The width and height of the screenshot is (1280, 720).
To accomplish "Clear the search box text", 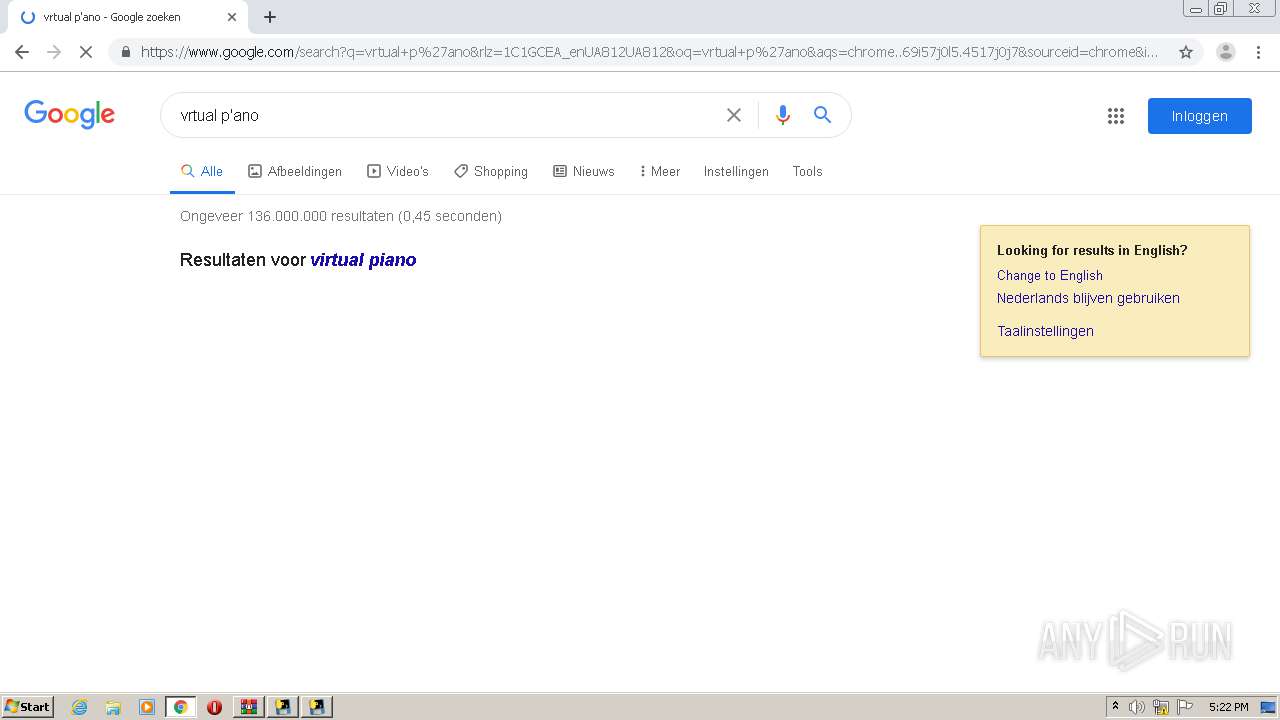I will [734, 115].
